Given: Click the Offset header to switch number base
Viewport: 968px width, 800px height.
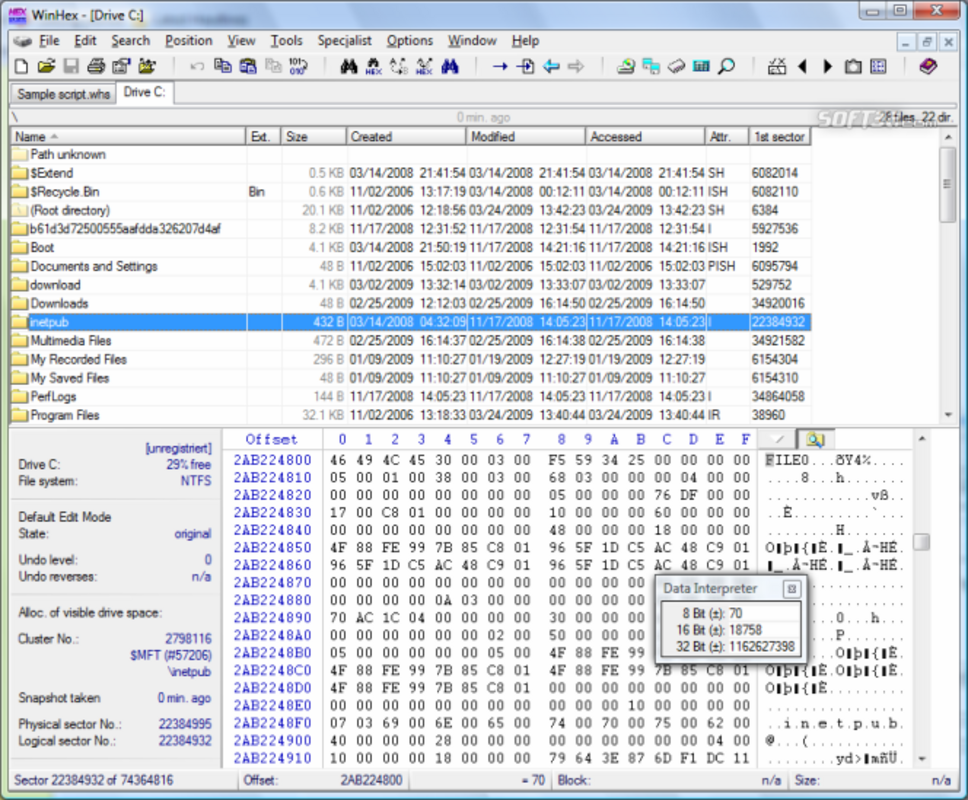Looking at the screenshot, I should pos(272,440).
